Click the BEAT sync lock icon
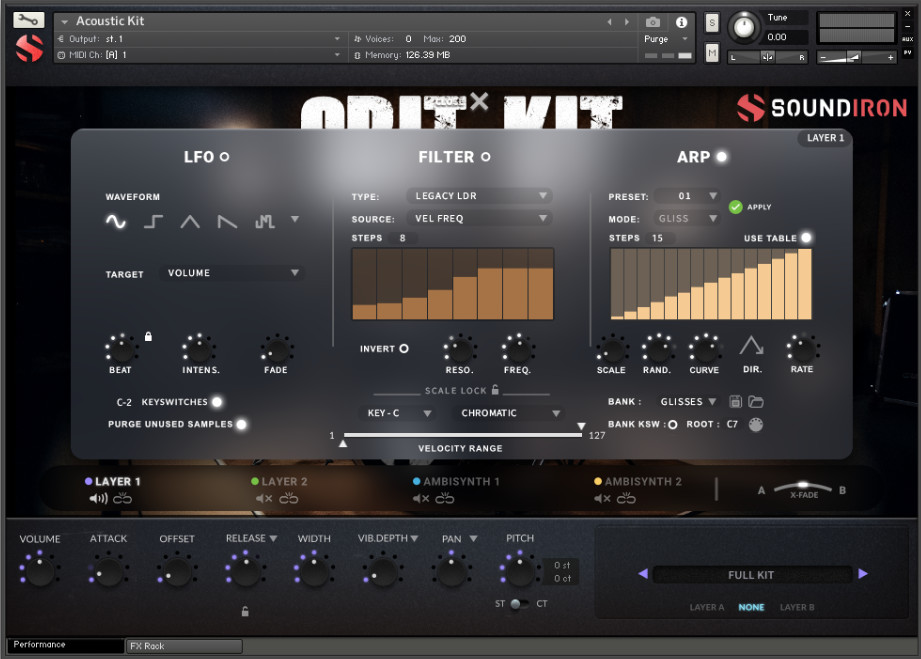921x659 pixels. pos(149,337)
